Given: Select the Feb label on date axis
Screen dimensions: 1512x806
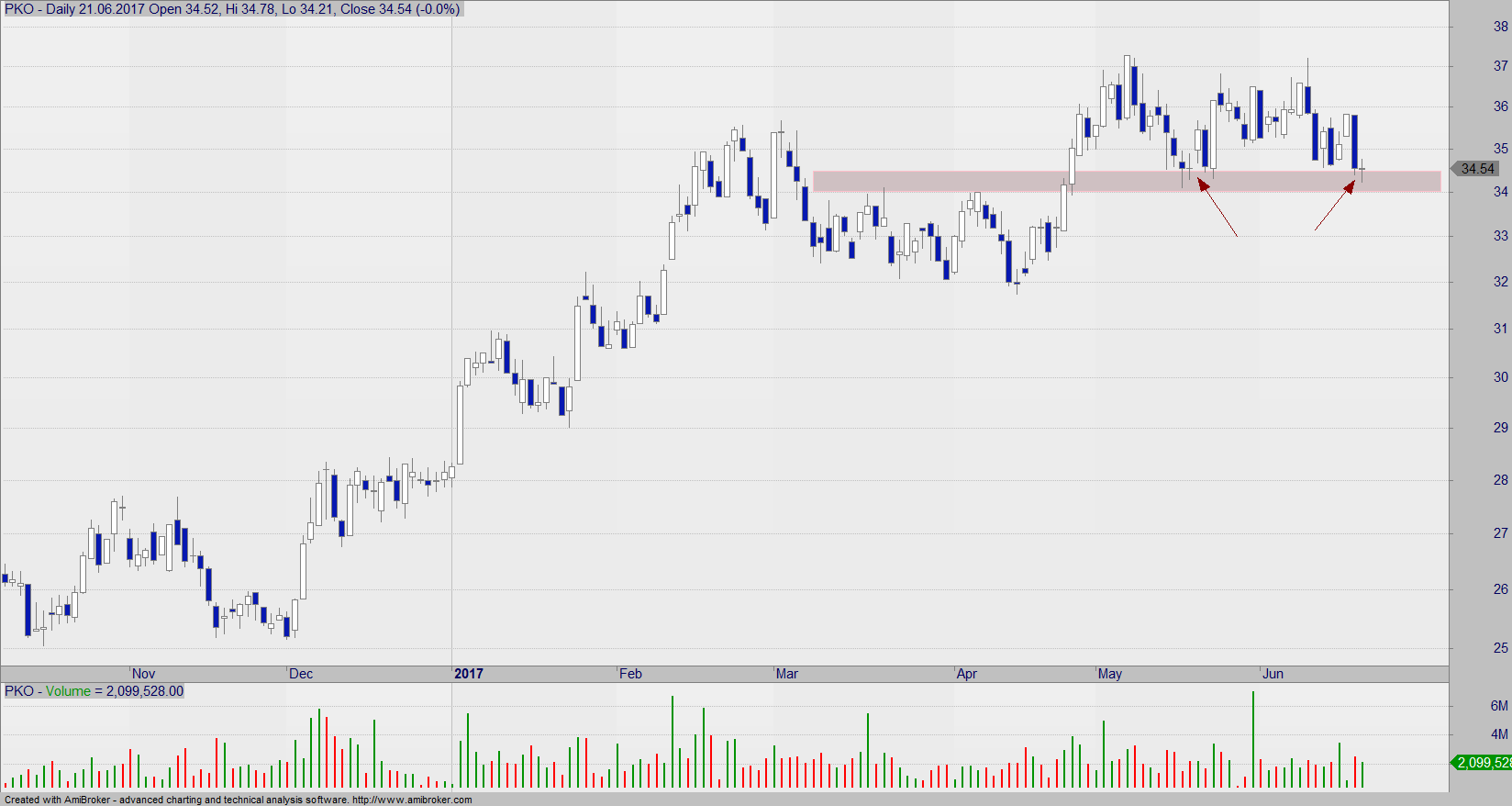Looking at the screenshot, I should coord(630,674).
